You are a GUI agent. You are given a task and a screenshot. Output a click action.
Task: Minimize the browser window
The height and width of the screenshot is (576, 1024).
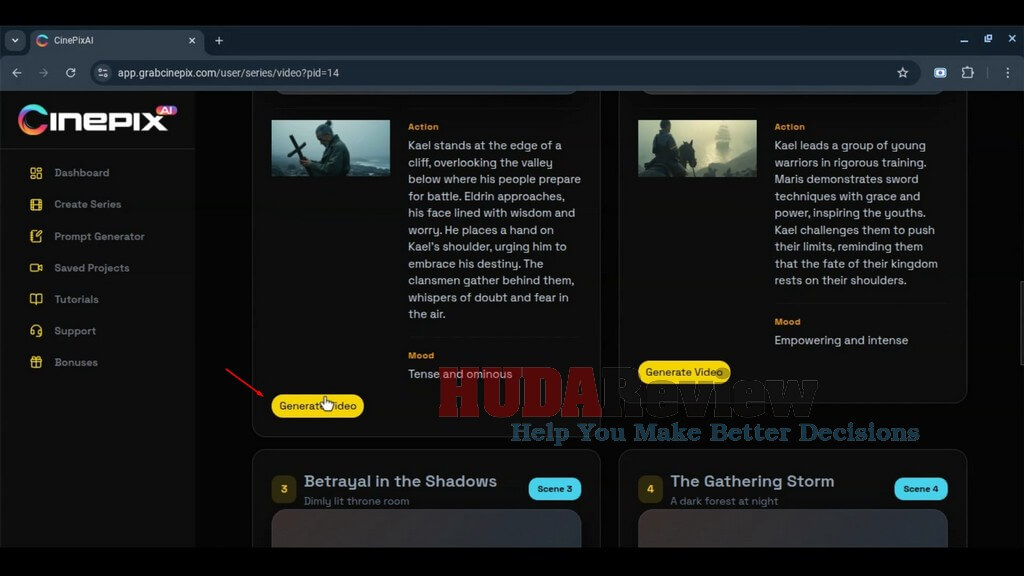964,40
